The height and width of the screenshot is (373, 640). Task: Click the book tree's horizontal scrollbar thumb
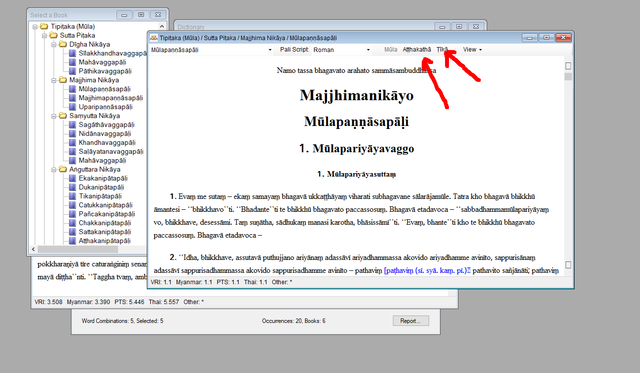[78, 249]
